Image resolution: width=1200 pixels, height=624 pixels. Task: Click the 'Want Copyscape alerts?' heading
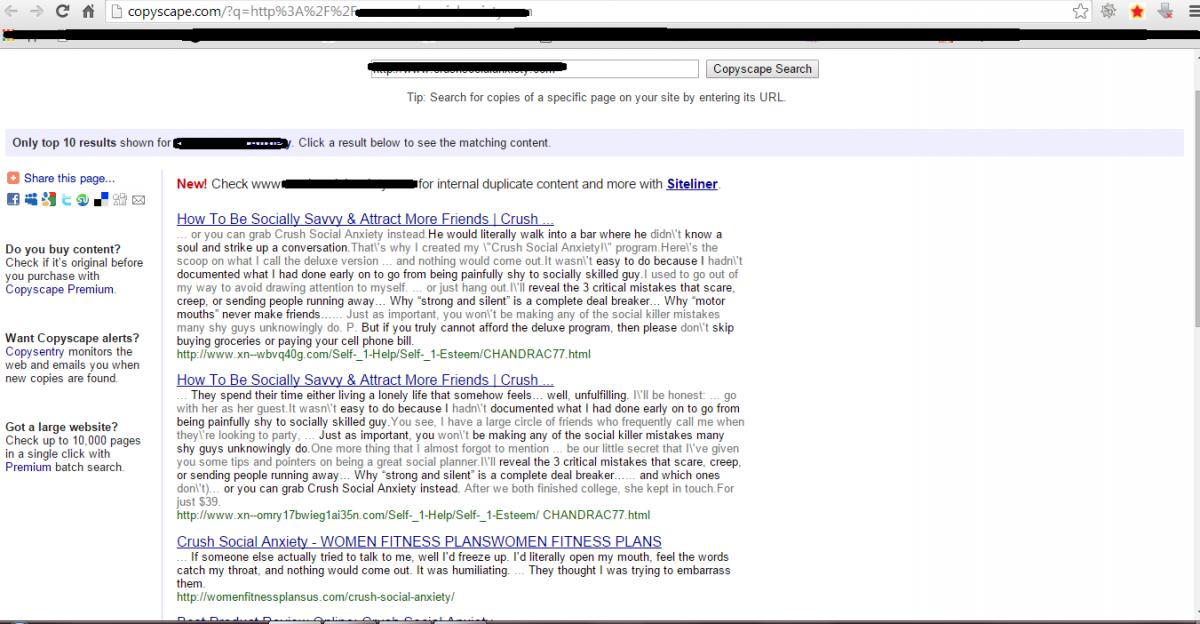tap(72, 338)
